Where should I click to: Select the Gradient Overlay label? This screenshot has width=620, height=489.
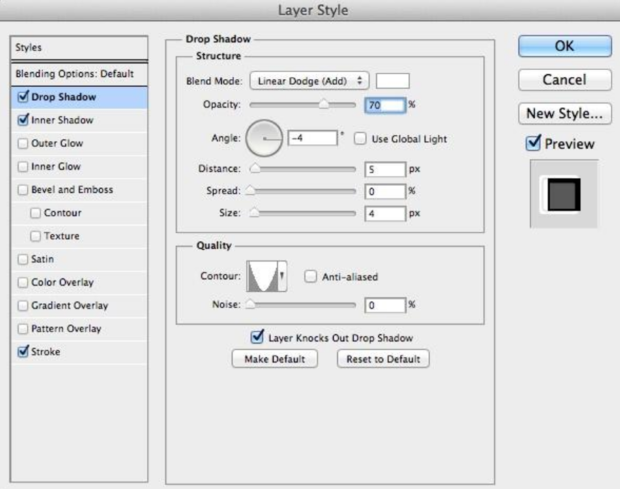click(70, 306)
